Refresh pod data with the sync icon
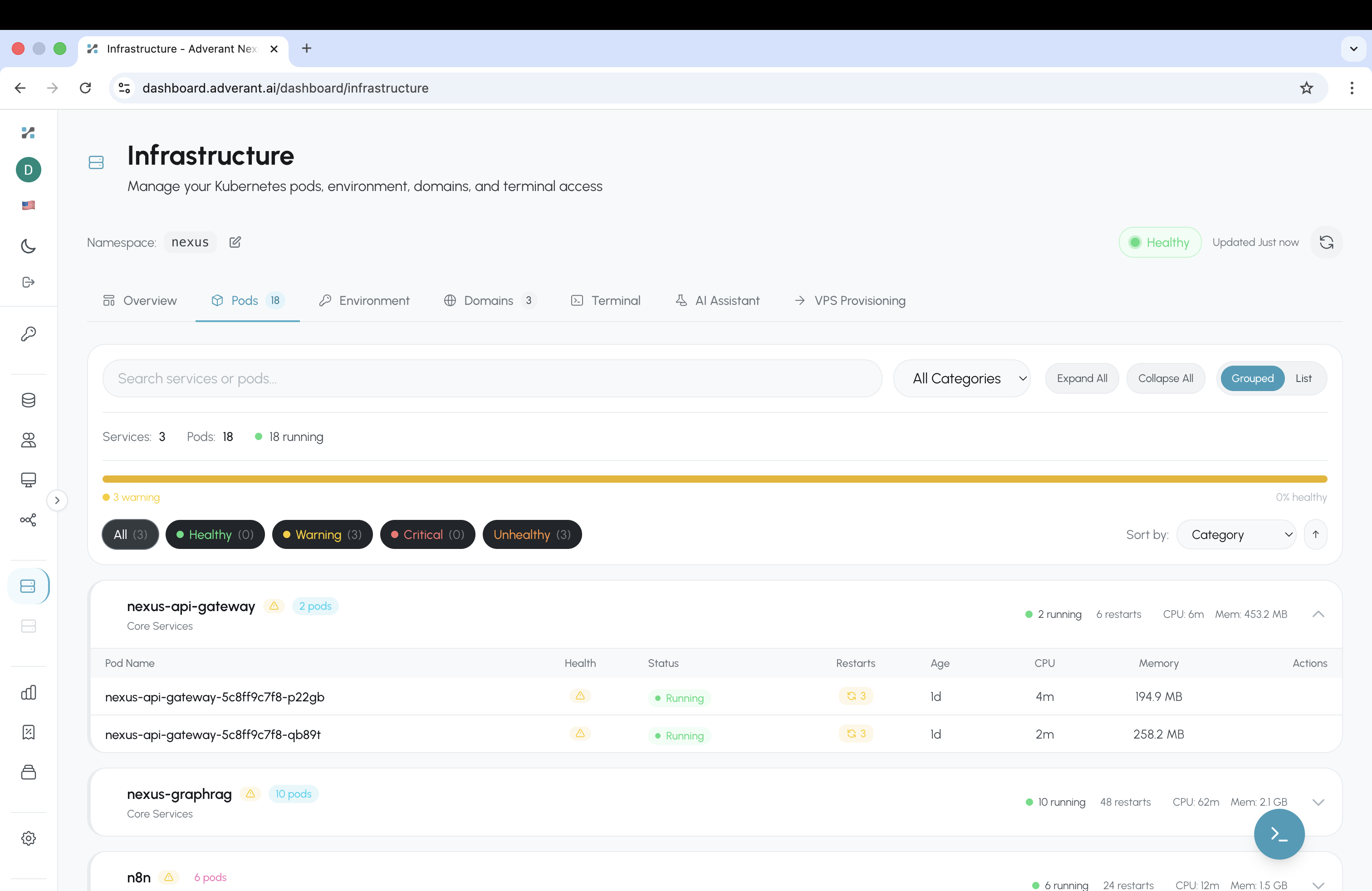1372x891 pixels. click(x=1327, y=242)
